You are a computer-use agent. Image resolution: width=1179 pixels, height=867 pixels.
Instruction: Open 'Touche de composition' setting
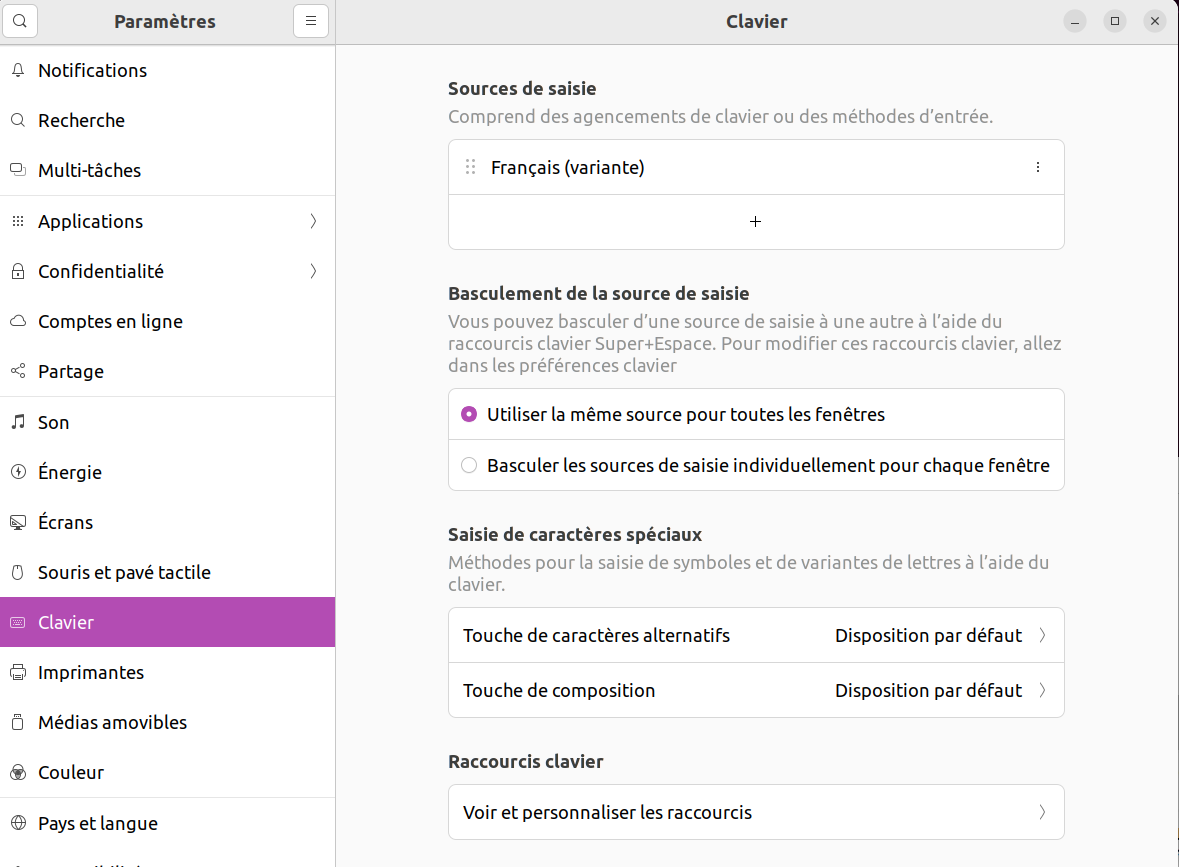[x=755, y=690]
